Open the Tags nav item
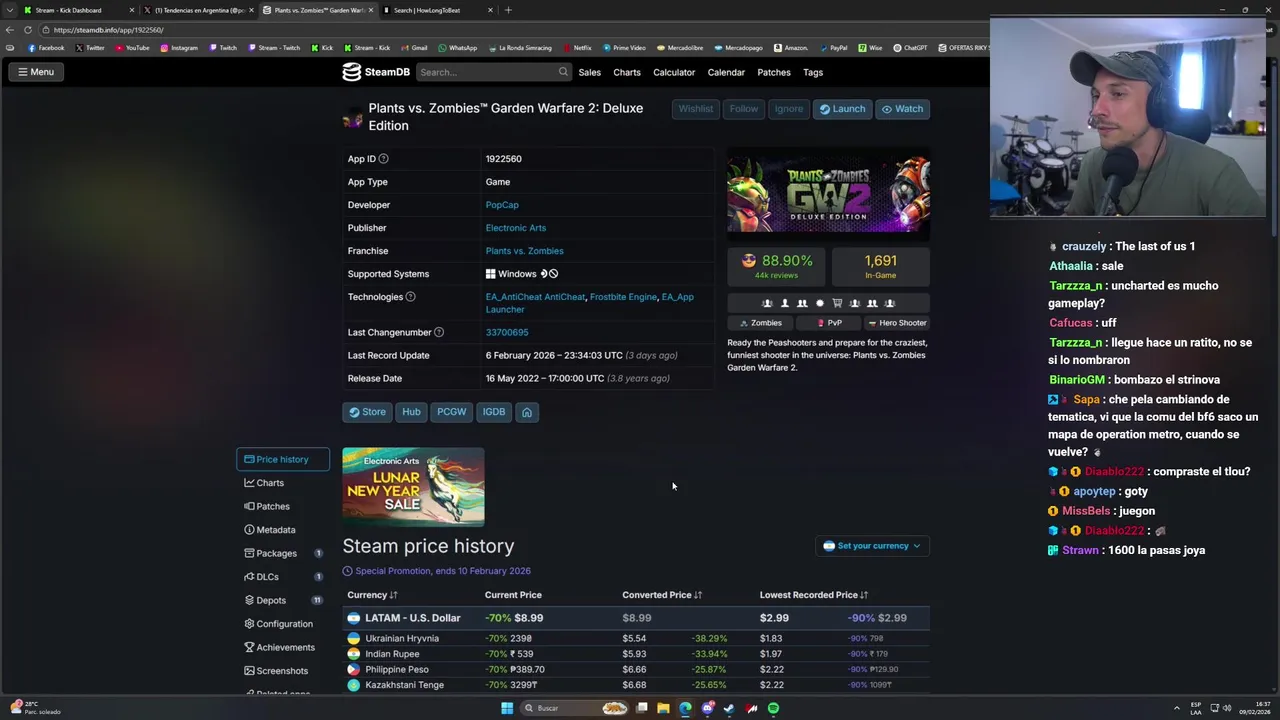 [x=813, y=72]
